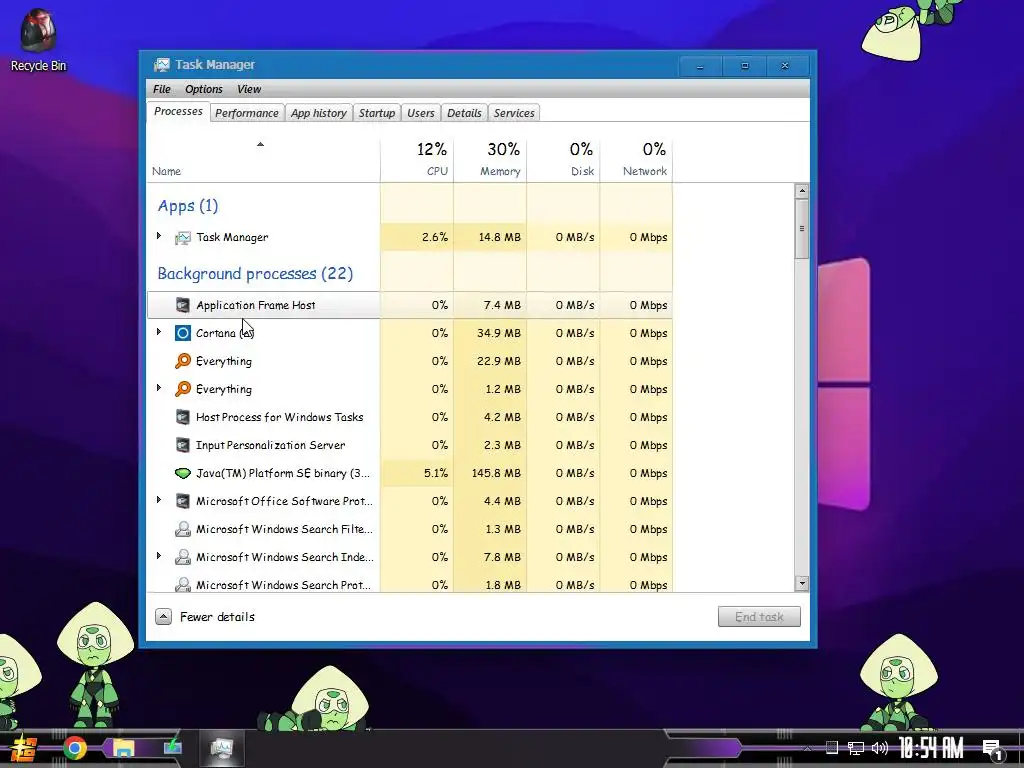
Task: Click the 34.9 MB memory value for Cortana
Action: (x=499, y=333)
